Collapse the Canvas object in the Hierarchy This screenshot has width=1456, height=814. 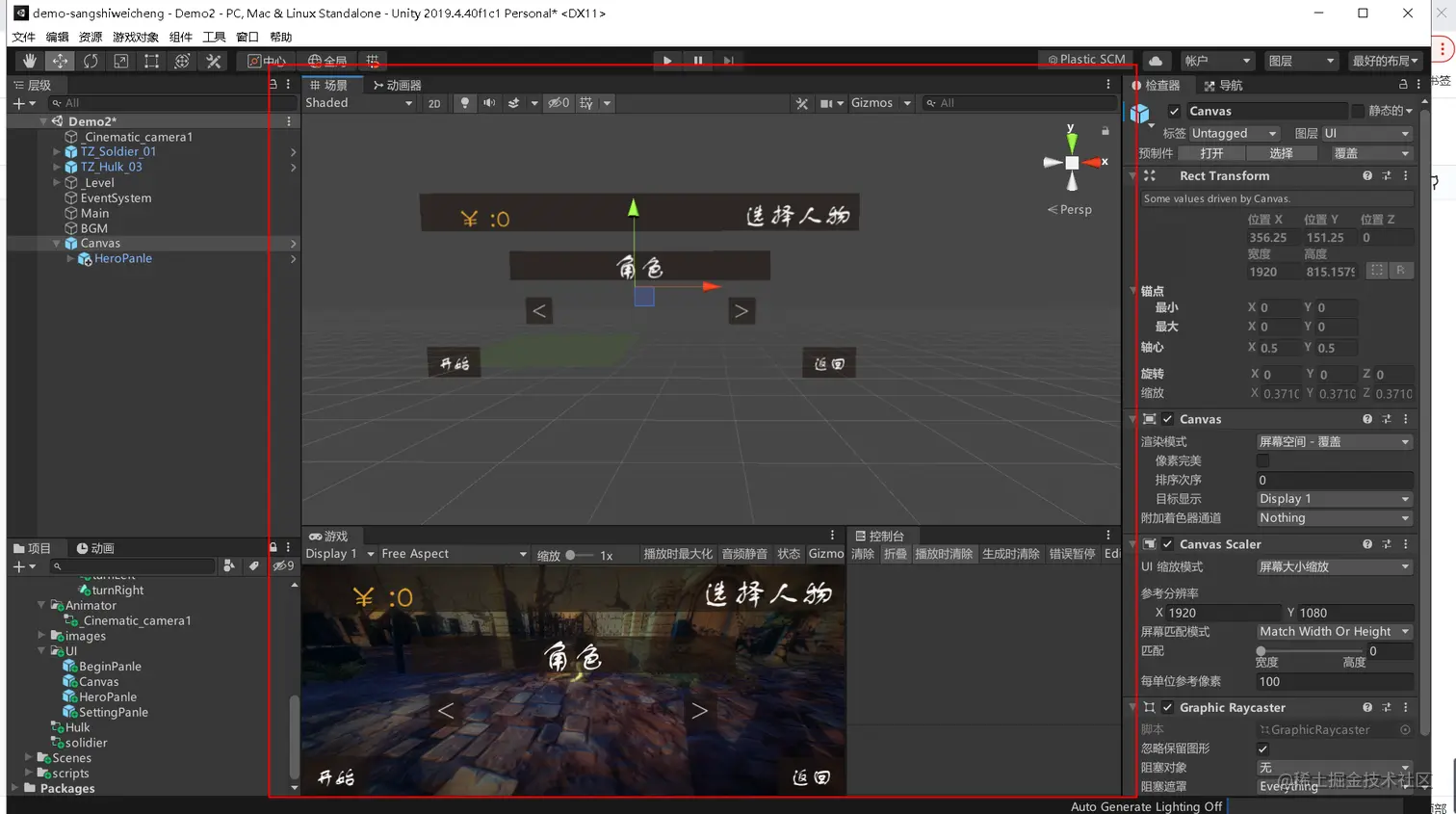[57, 244]
